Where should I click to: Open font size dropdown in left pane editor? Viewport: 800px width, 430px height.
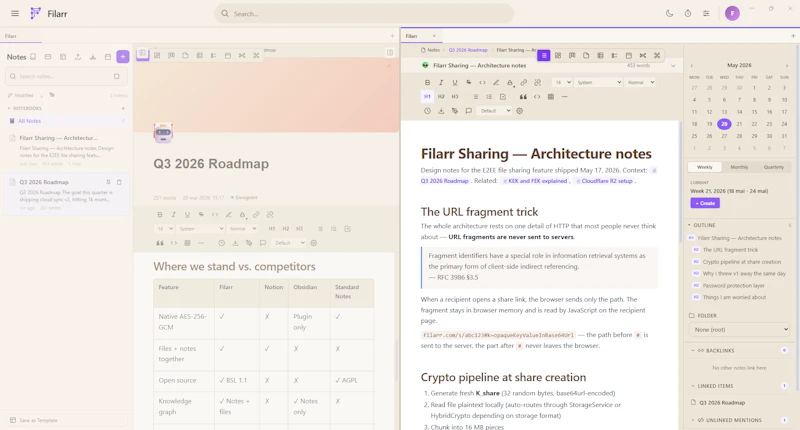(x=165, y=229)
